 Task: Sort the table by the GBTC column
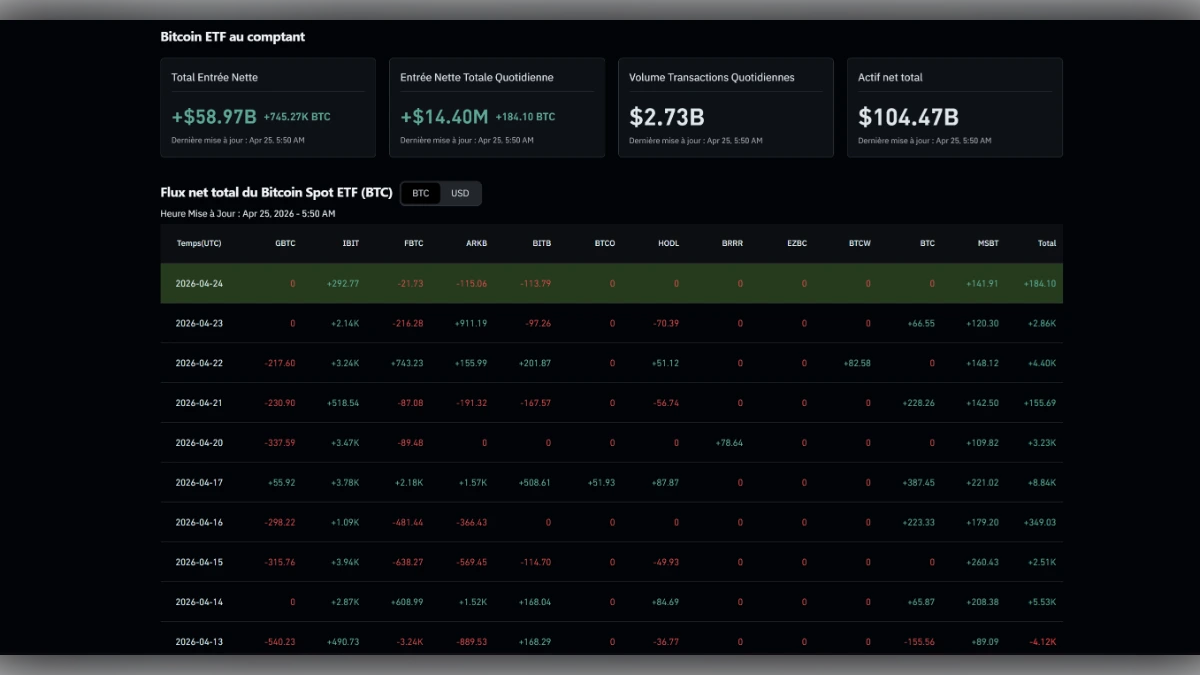286,243
